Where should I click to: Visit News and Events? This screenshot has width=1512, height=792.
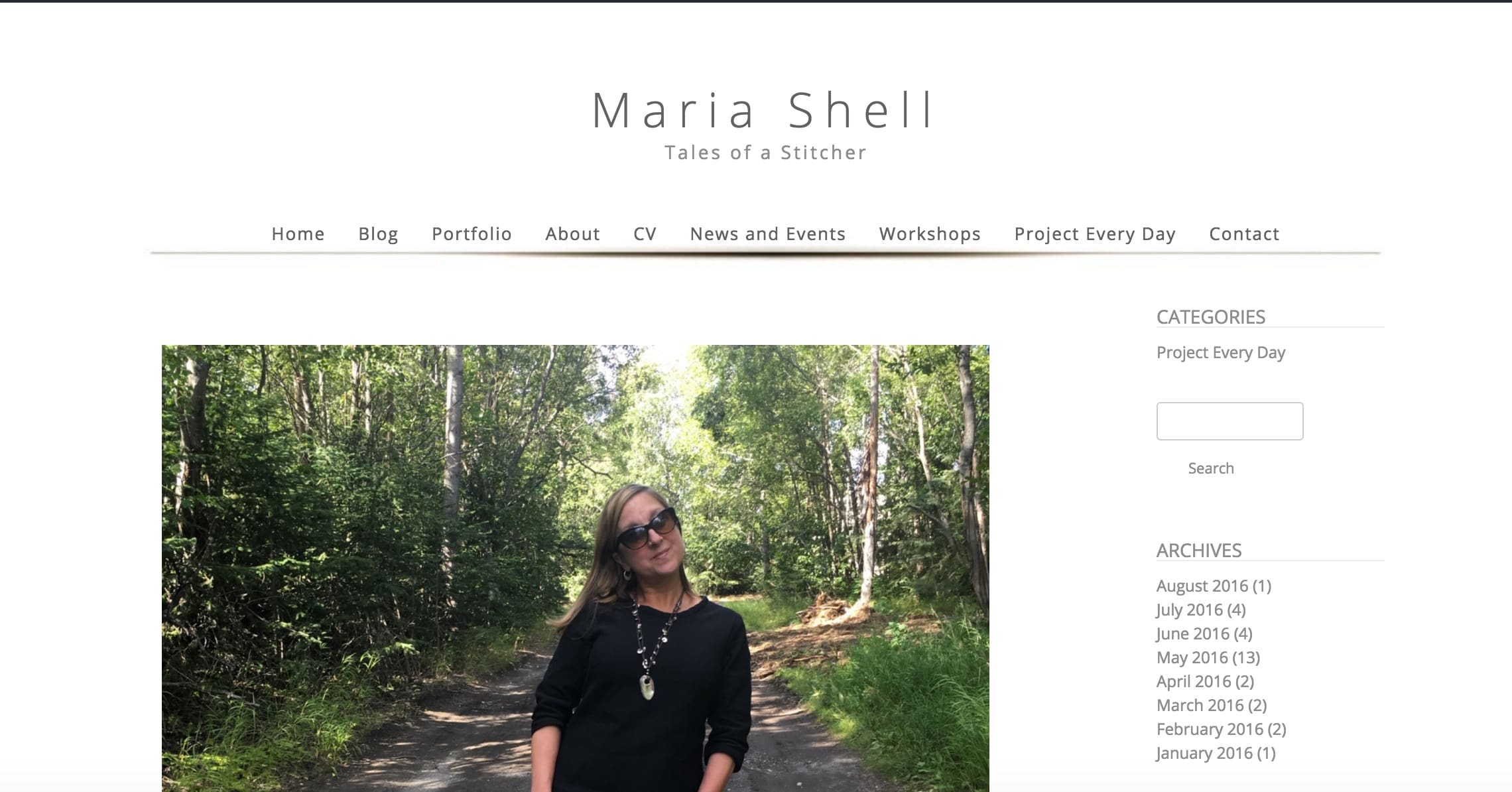point(767,233)
